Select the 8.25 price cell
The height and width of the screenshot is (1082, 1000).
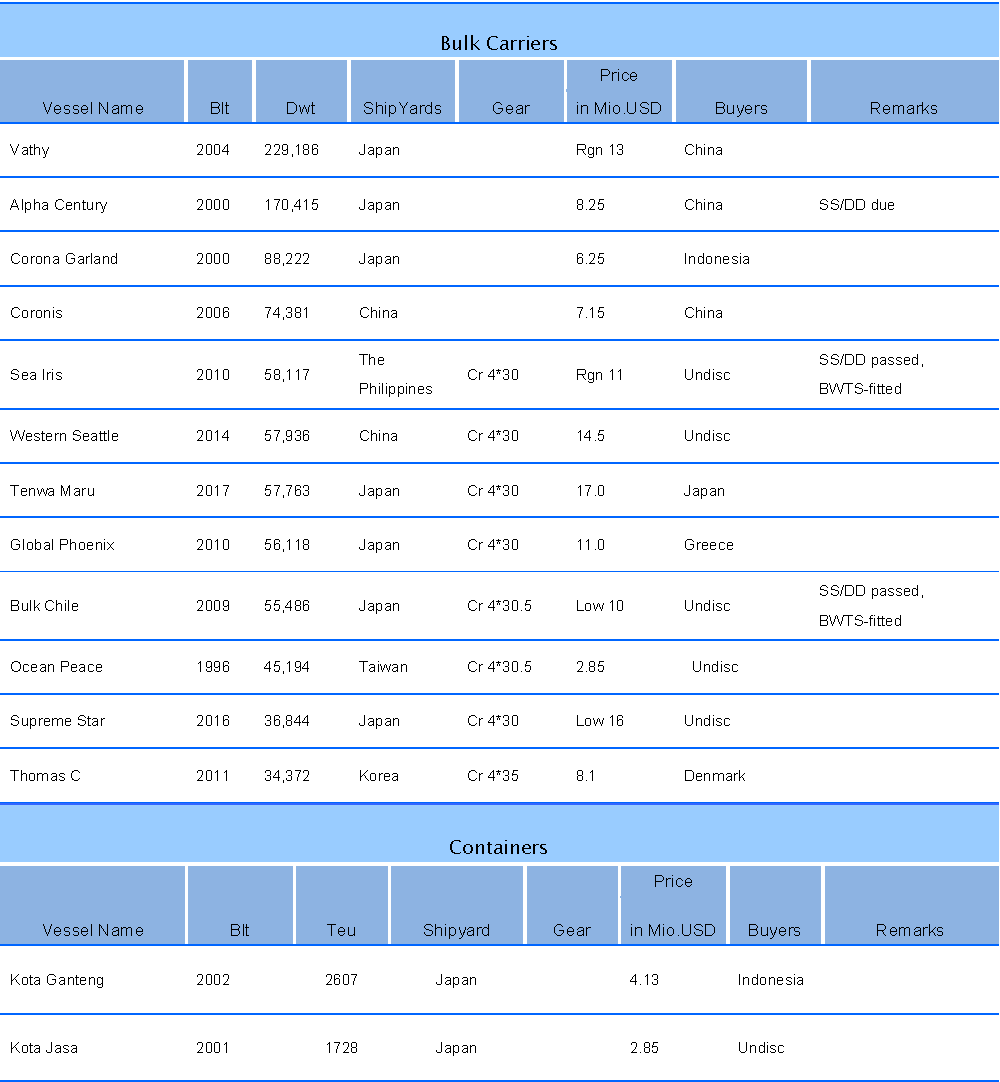(591, 205)
